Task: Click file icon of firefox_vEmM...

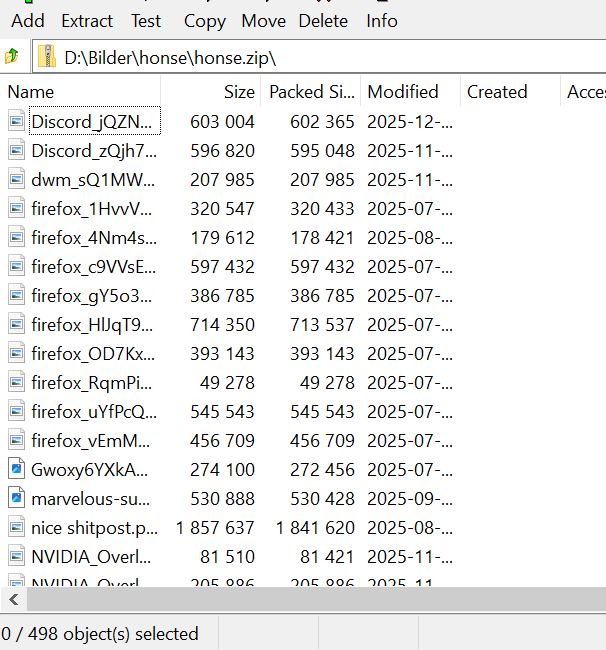Action: coord(17,440)
